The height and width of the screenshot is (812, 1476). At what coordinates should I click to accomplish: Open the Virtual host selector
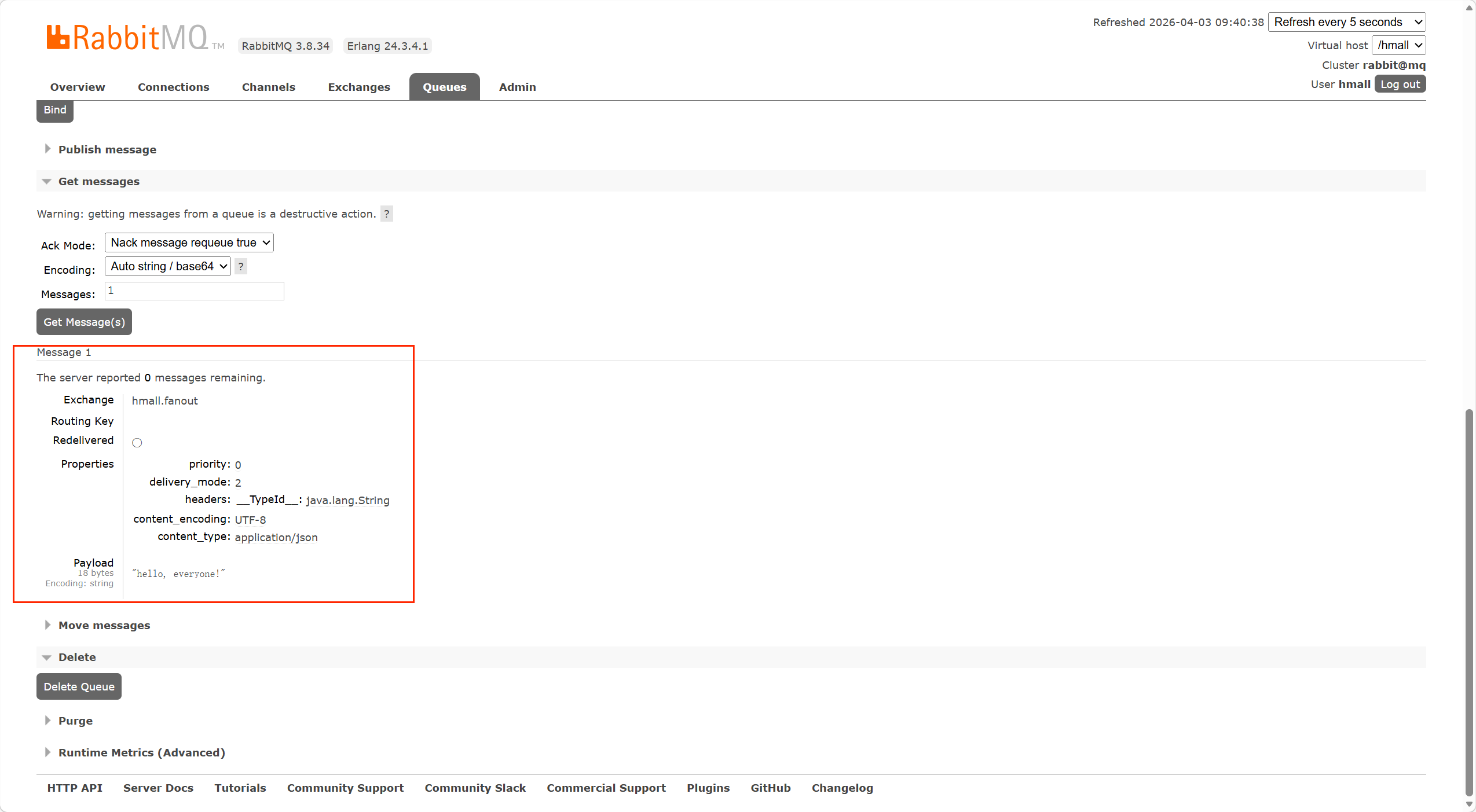[1398, 45]
